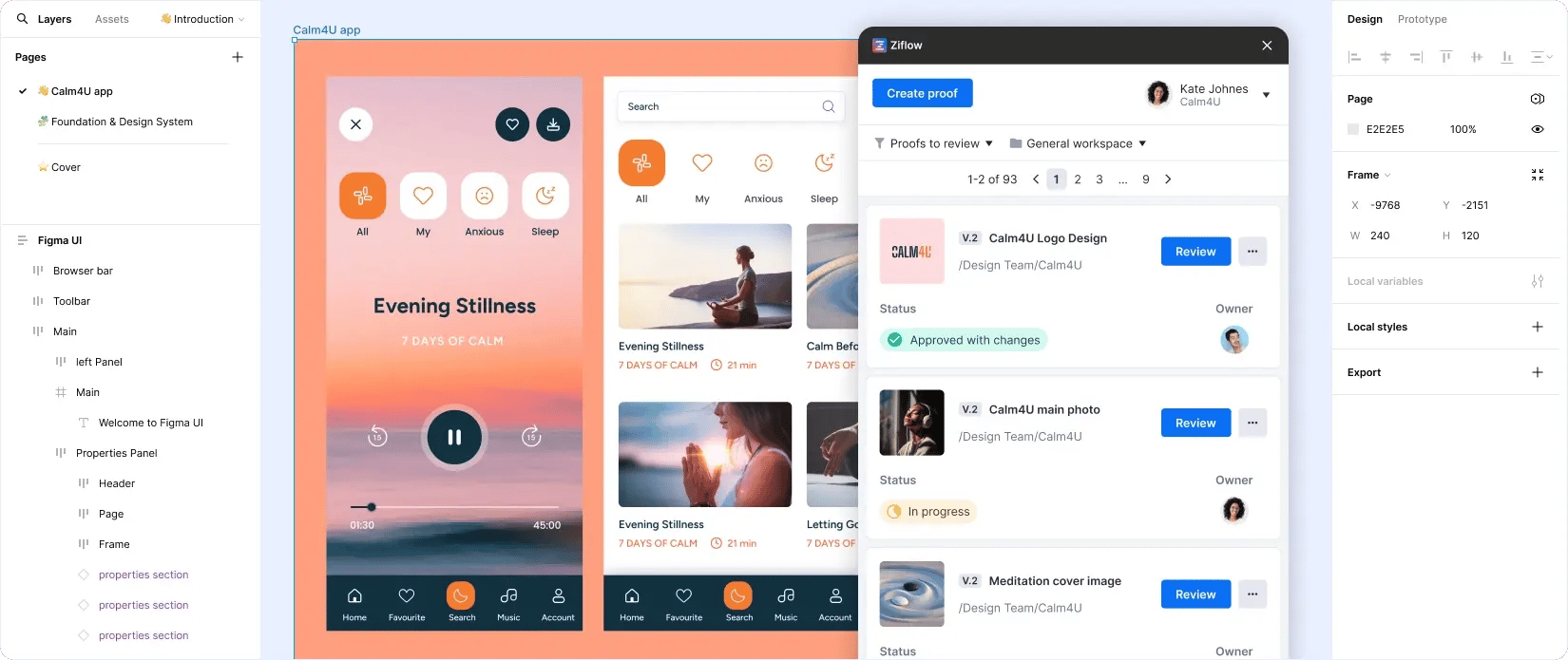Click the Approved with changes status badge

coord(964,340)
